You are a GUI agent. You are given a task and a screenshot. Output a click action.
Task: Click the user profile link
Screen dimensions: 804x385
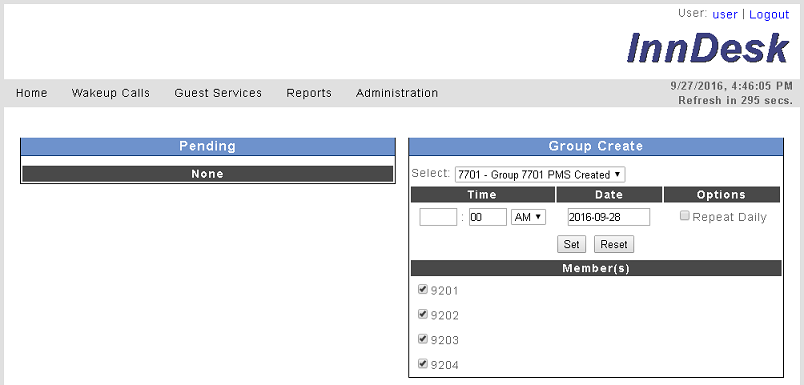pyautogui.click(x=725, y=14)
